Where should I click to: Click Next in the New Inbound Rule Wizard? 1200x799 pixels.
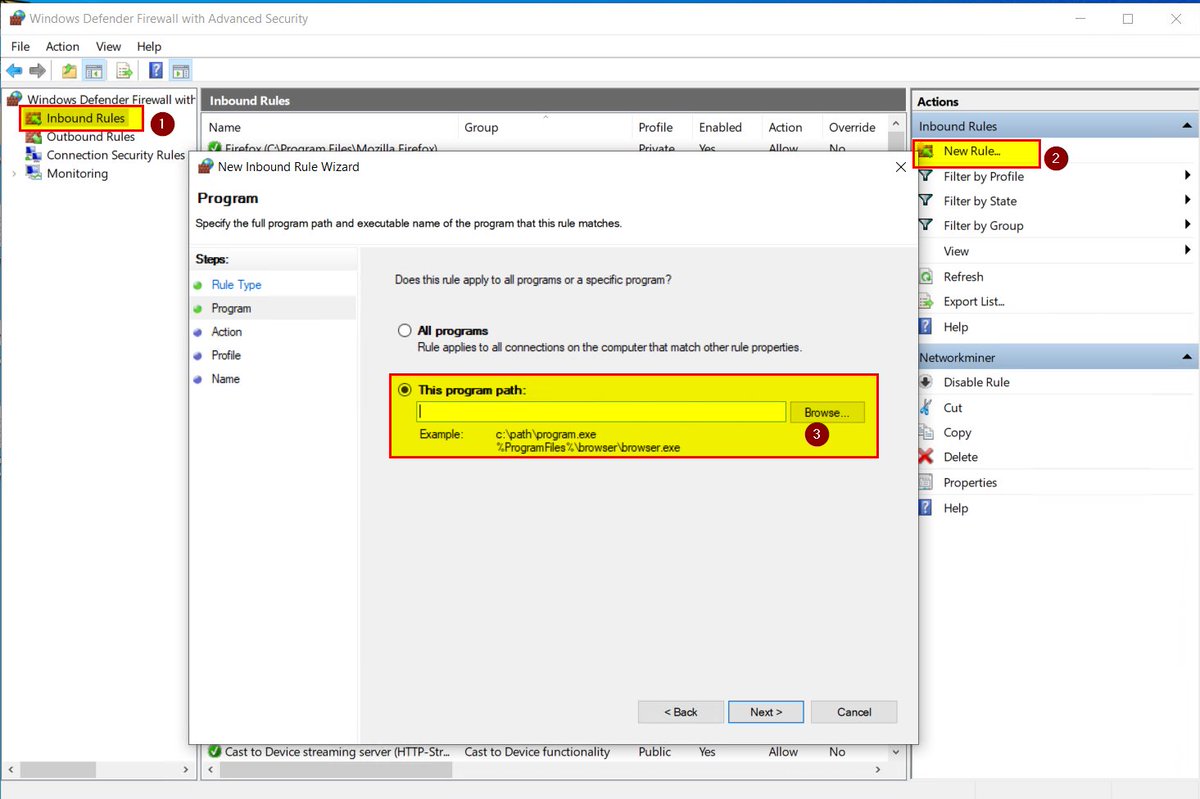(765, 711)
